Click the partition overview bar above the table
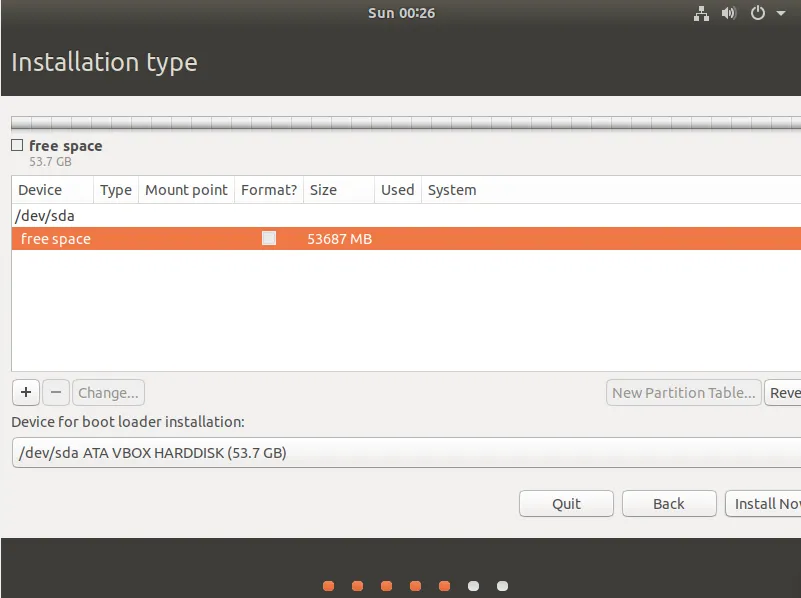Screen dimensions: 801x598 pyautogui.click(x=400, y=122)
